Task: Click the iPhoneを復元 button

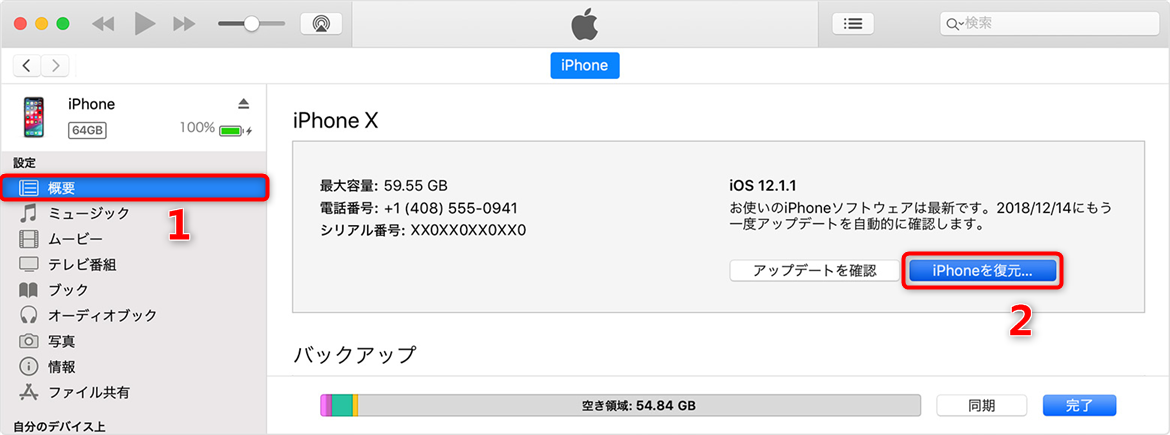Action: [981, 271]
